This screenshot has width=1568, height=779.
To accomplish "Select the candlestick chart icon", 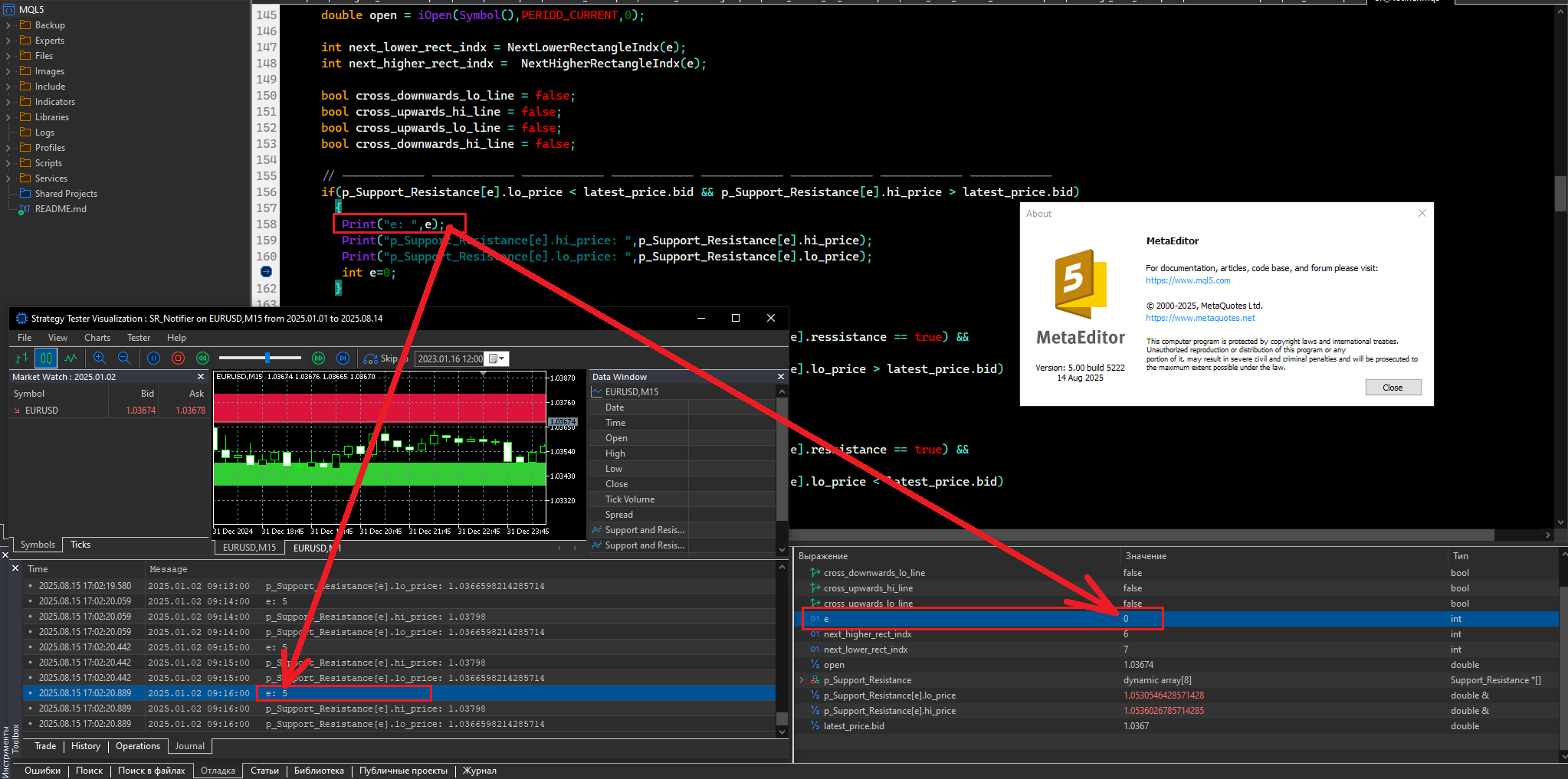I will (x=46, y=358).
